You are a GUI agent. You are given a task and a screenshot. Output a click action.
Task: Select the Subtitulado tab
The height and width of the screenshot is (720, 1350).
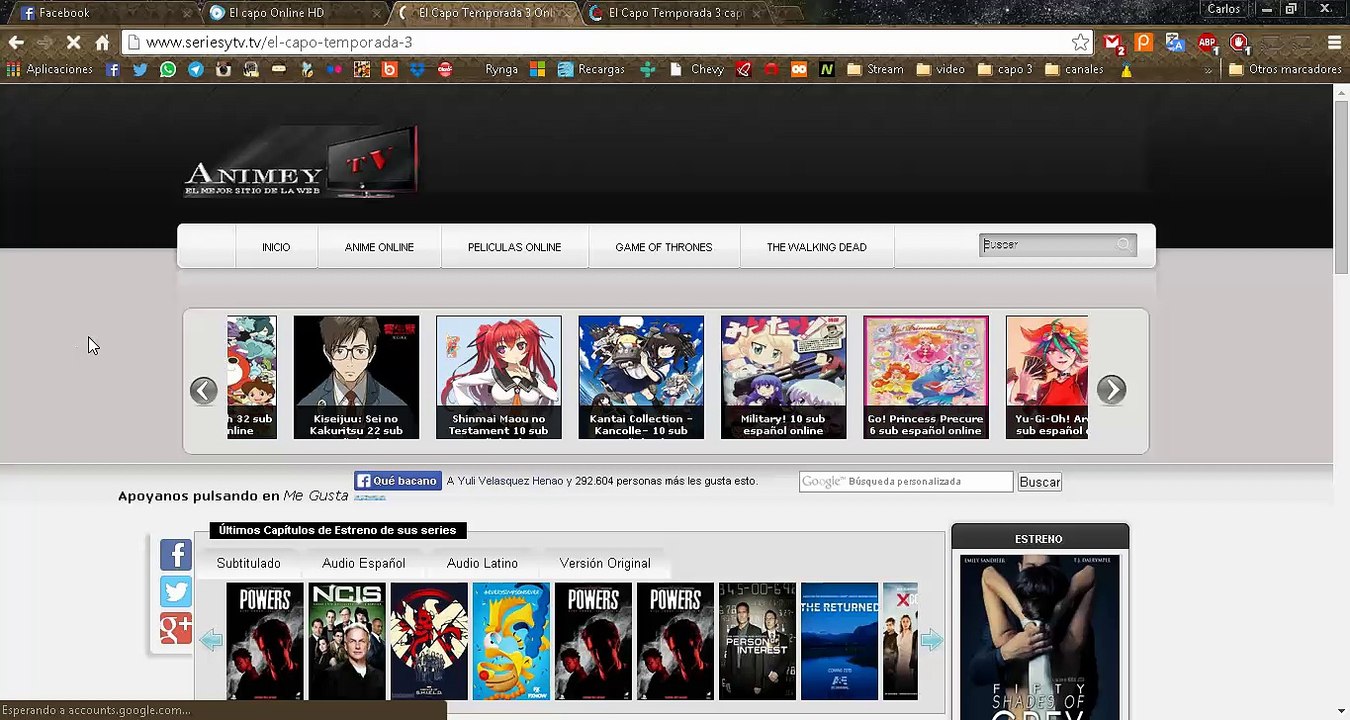point(248,564)
